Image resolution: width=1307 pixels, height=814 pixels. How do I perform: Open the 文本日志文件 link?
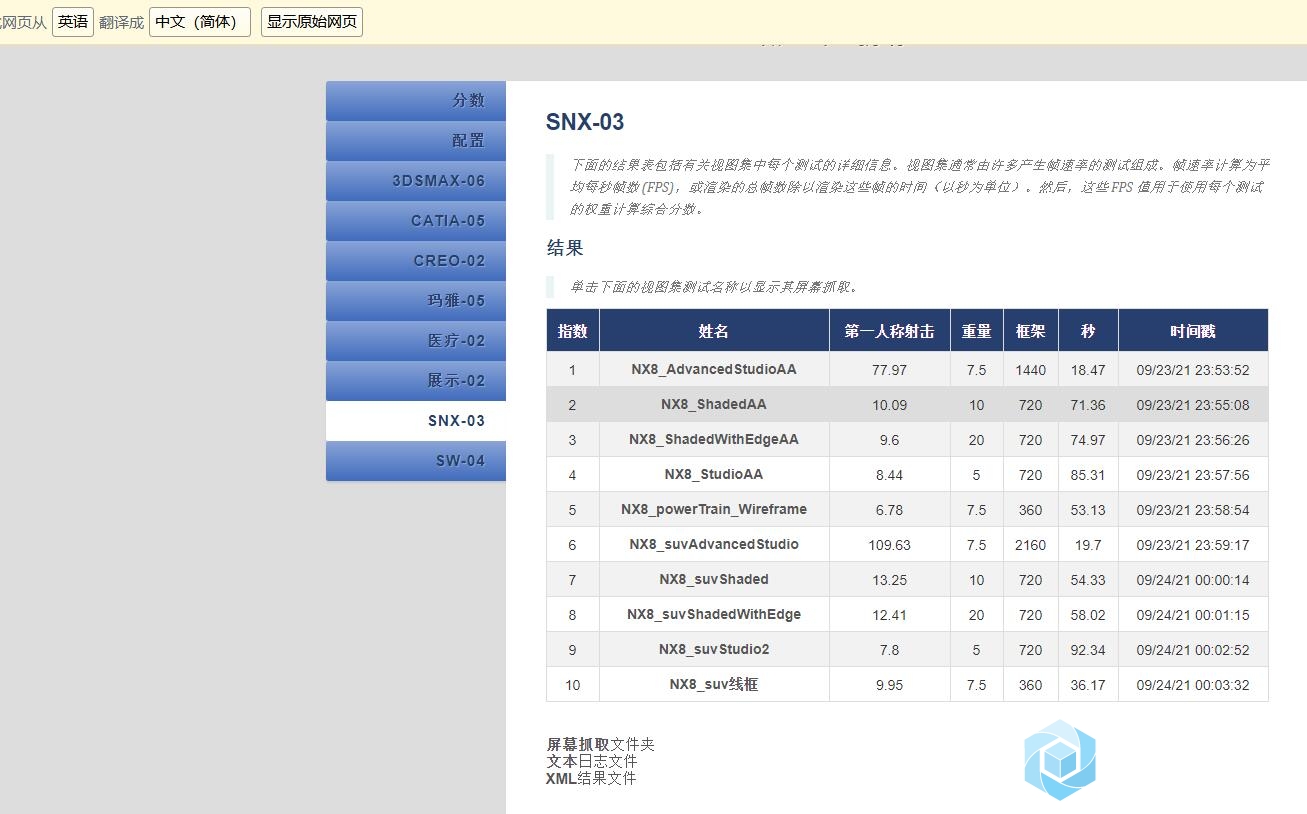click(x=591, y=761)
